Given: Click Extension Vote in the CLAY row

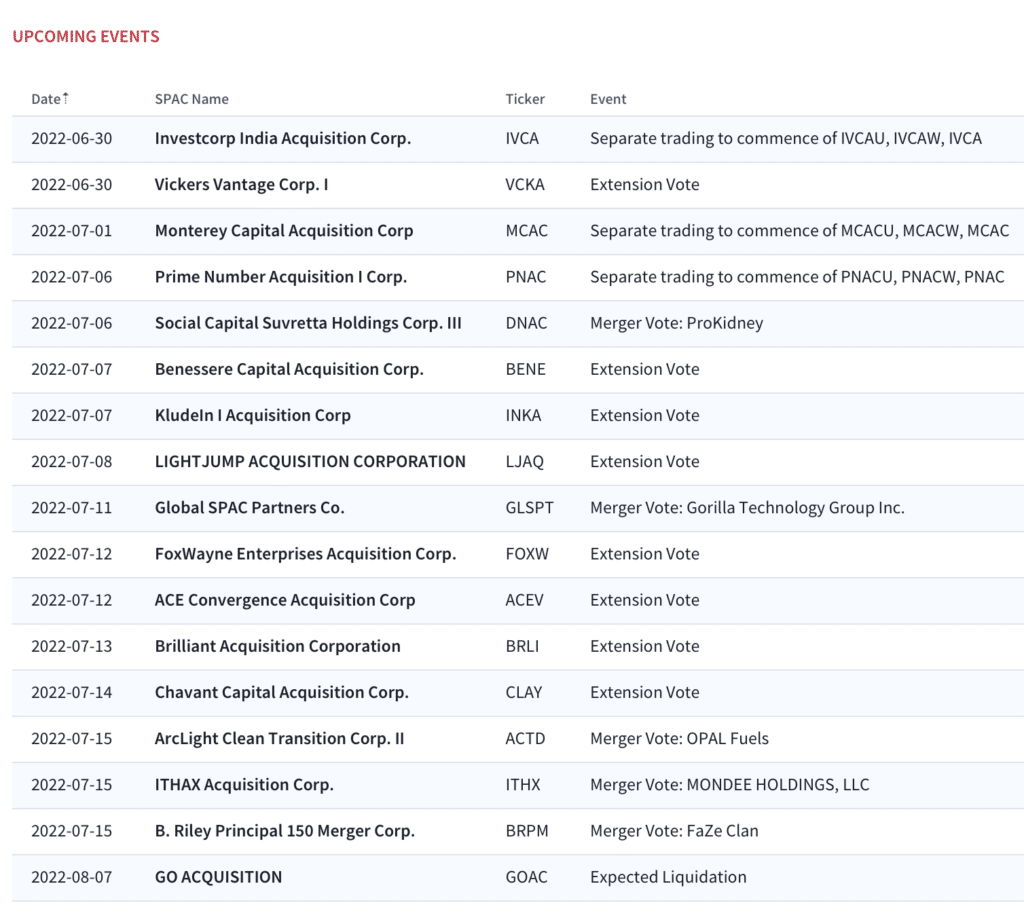Looking at the screenshot, I should click(x=645, y=692).
